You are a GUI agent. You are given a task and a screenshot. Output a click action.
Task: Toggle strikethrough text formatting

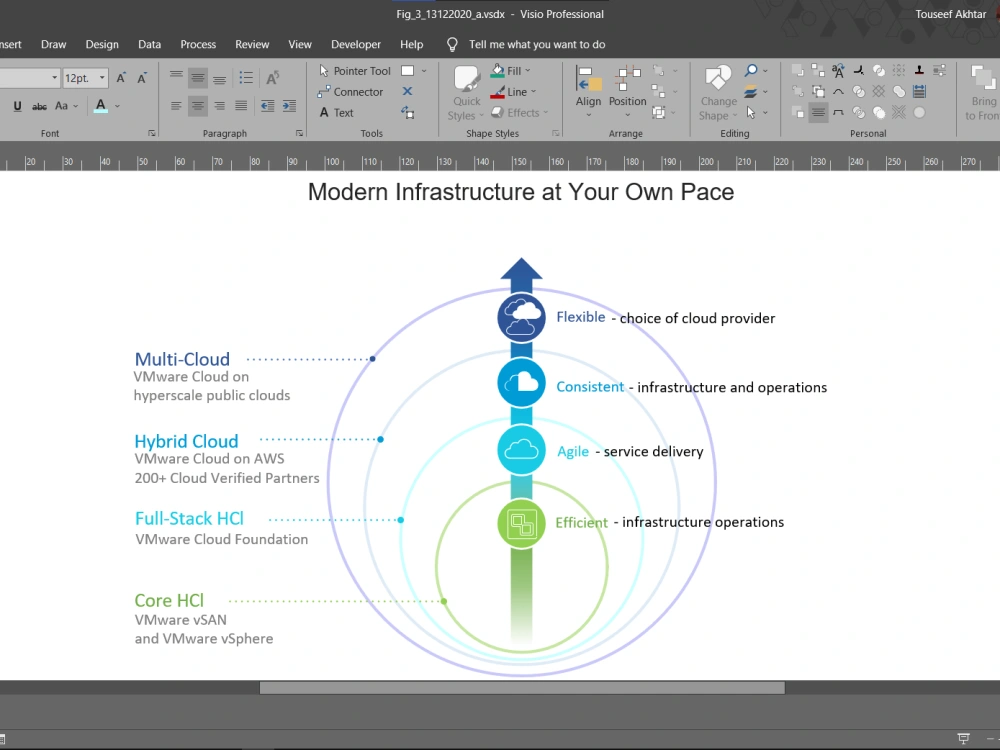click(39, 105)
